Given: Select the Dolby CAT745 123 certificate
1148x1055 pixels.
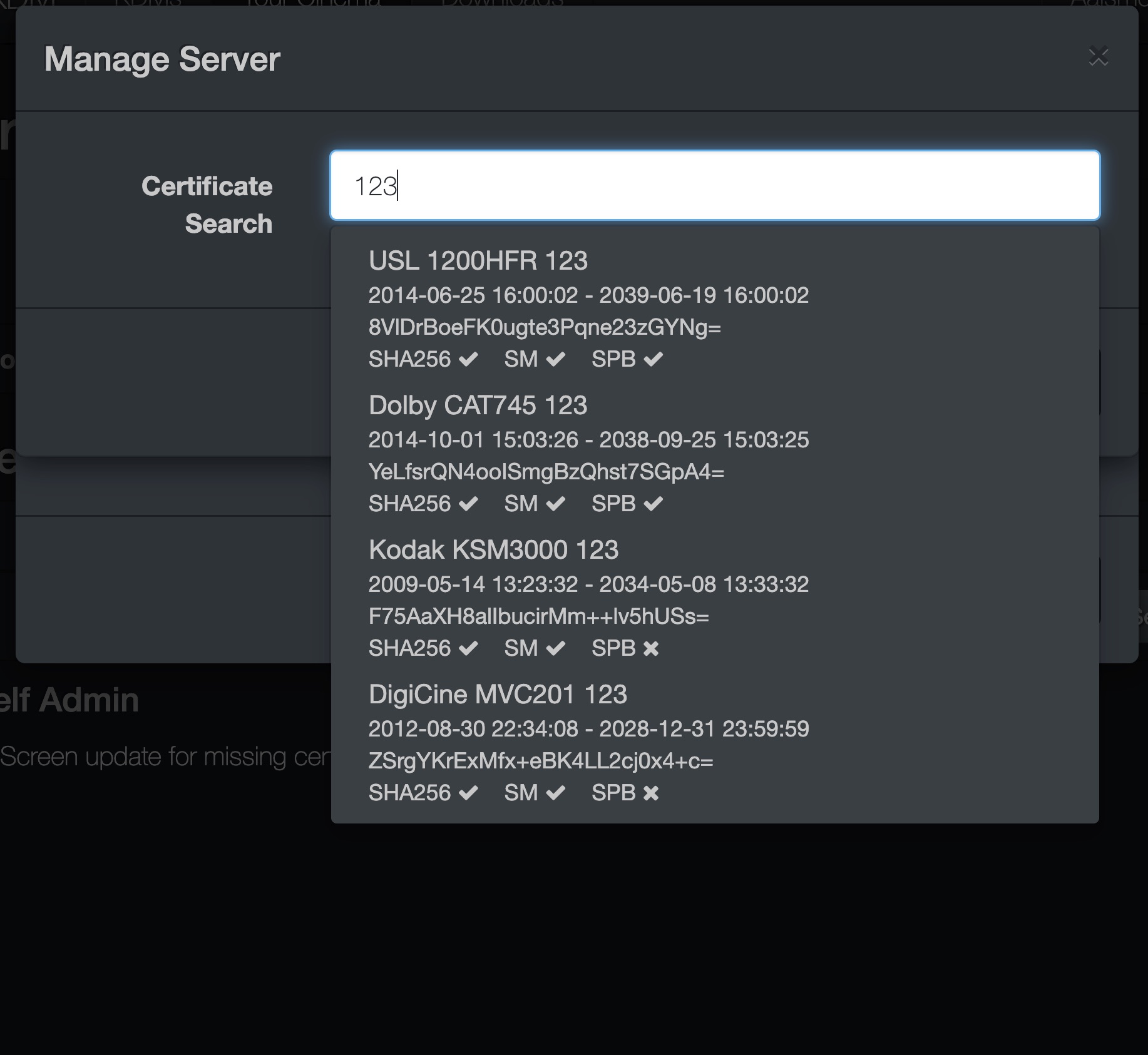Looking at the screenshot, I should [x=715, y=454].
